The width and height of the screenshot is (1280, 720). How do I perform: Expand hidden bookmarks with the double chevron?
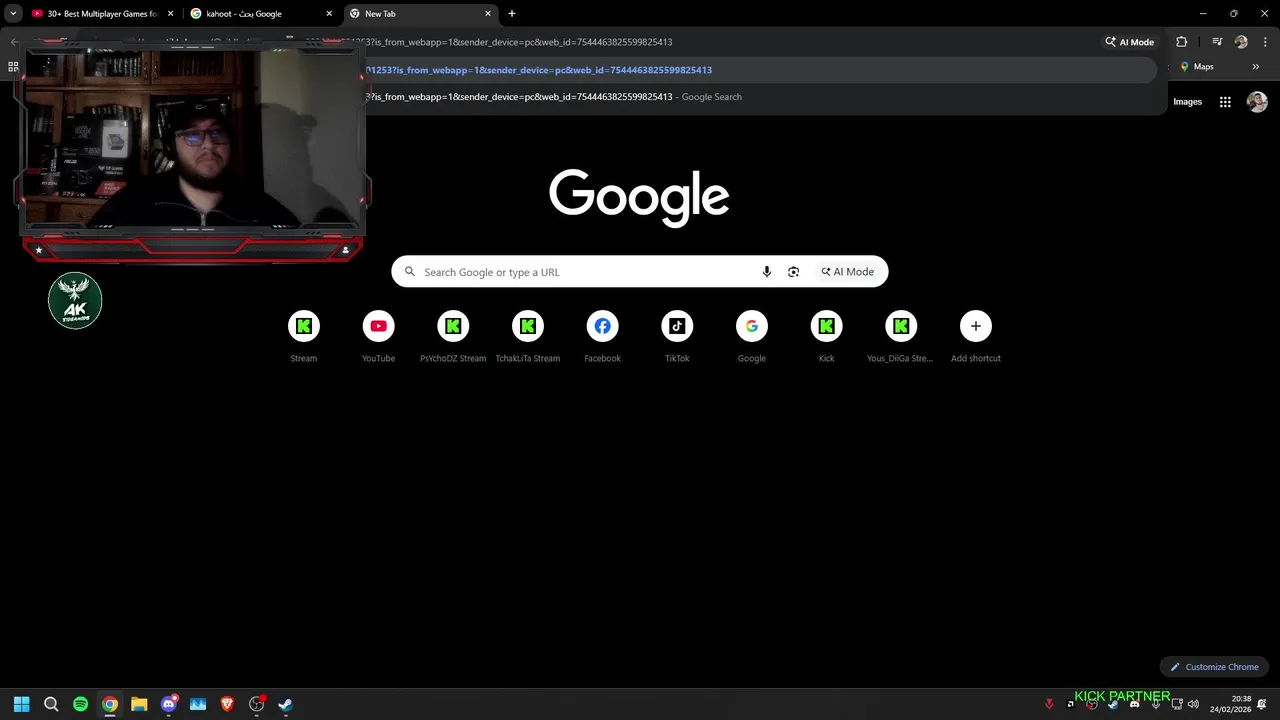pyautogui.click(x=1255, y=67)
